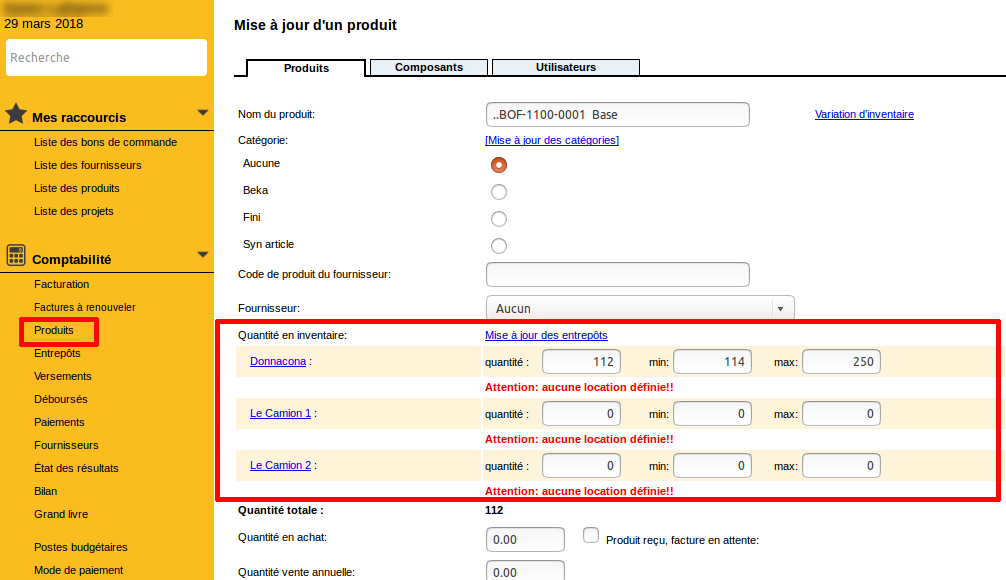Open the Fournisseur dropdown

click(x=639, y=309)
